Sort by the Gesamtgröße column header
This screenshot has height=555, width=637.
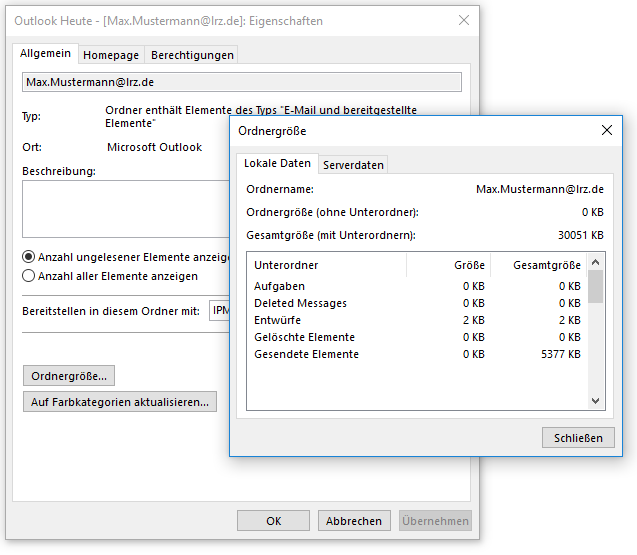pos(546,265)
